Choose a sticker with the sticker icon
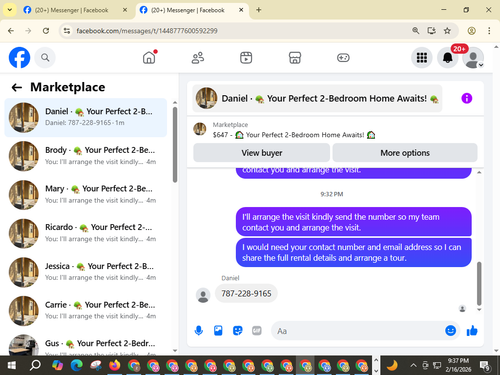Screen dimensions: 500x375 [x=237, y=331]
